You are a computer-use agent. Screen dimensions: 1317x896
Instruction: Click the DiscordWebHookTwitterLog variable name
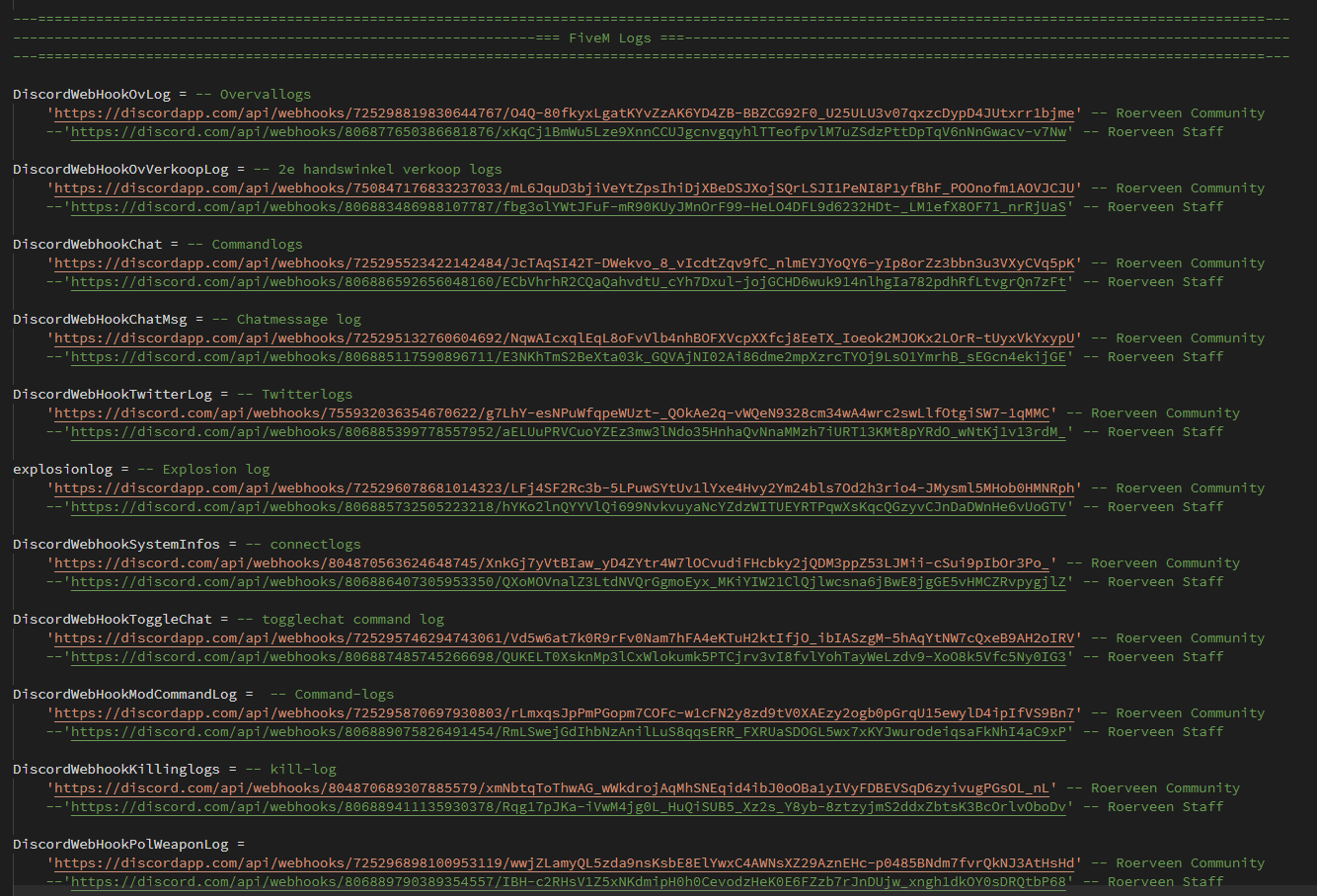click(113, 395)
